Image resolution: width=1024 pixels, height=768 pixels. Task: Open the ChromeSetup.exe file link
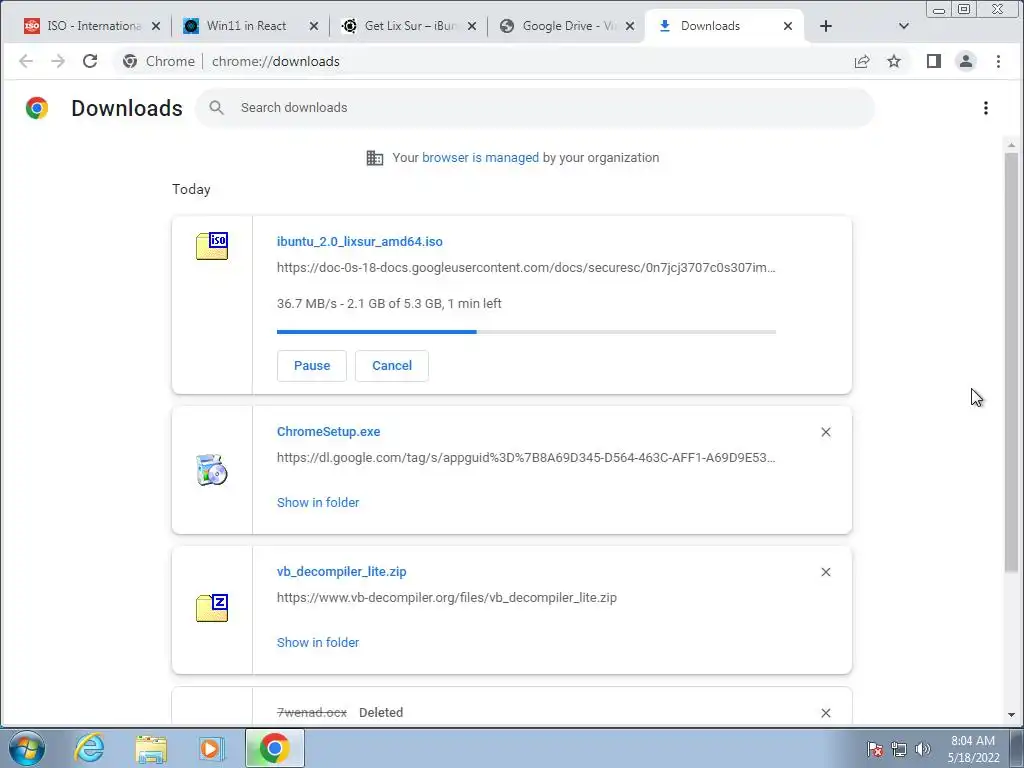pyautogui.click(x=328, y=432)
